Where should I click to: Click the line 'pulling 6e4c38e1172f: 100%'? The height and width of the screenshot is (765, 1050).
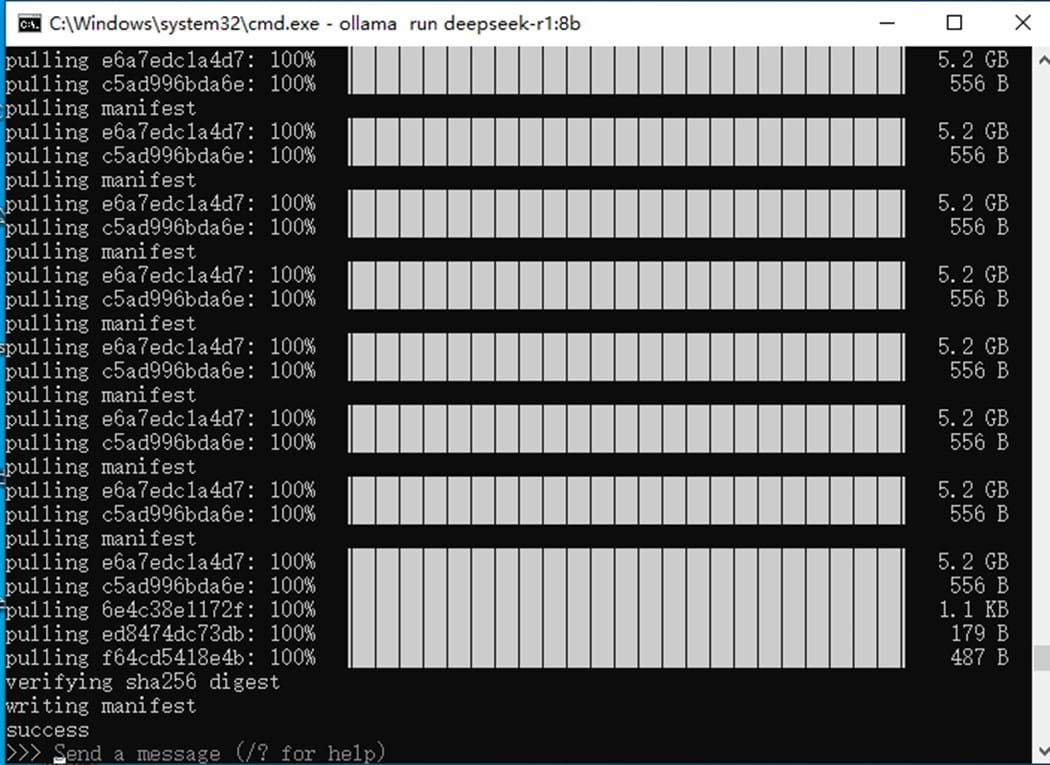(x=160, y=610)
